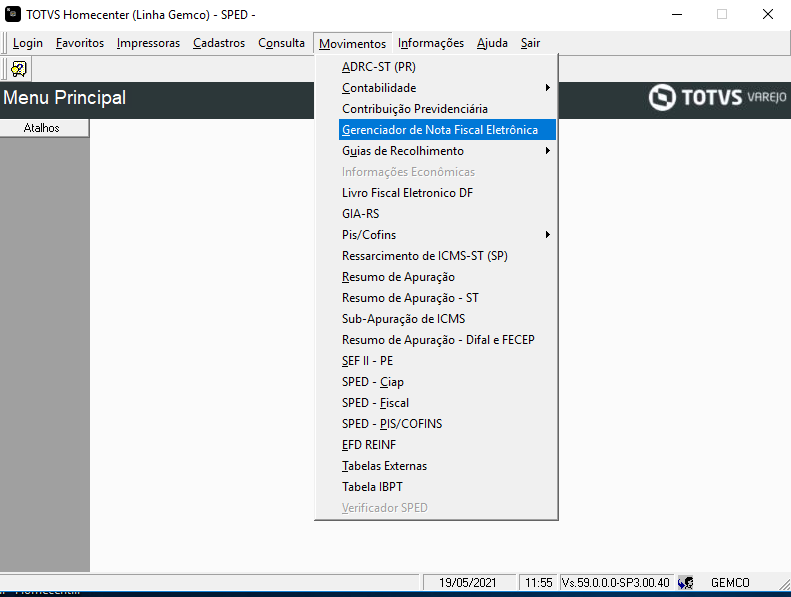Click the date 19/05/2021 in status bar

click(x=468, y=583)
